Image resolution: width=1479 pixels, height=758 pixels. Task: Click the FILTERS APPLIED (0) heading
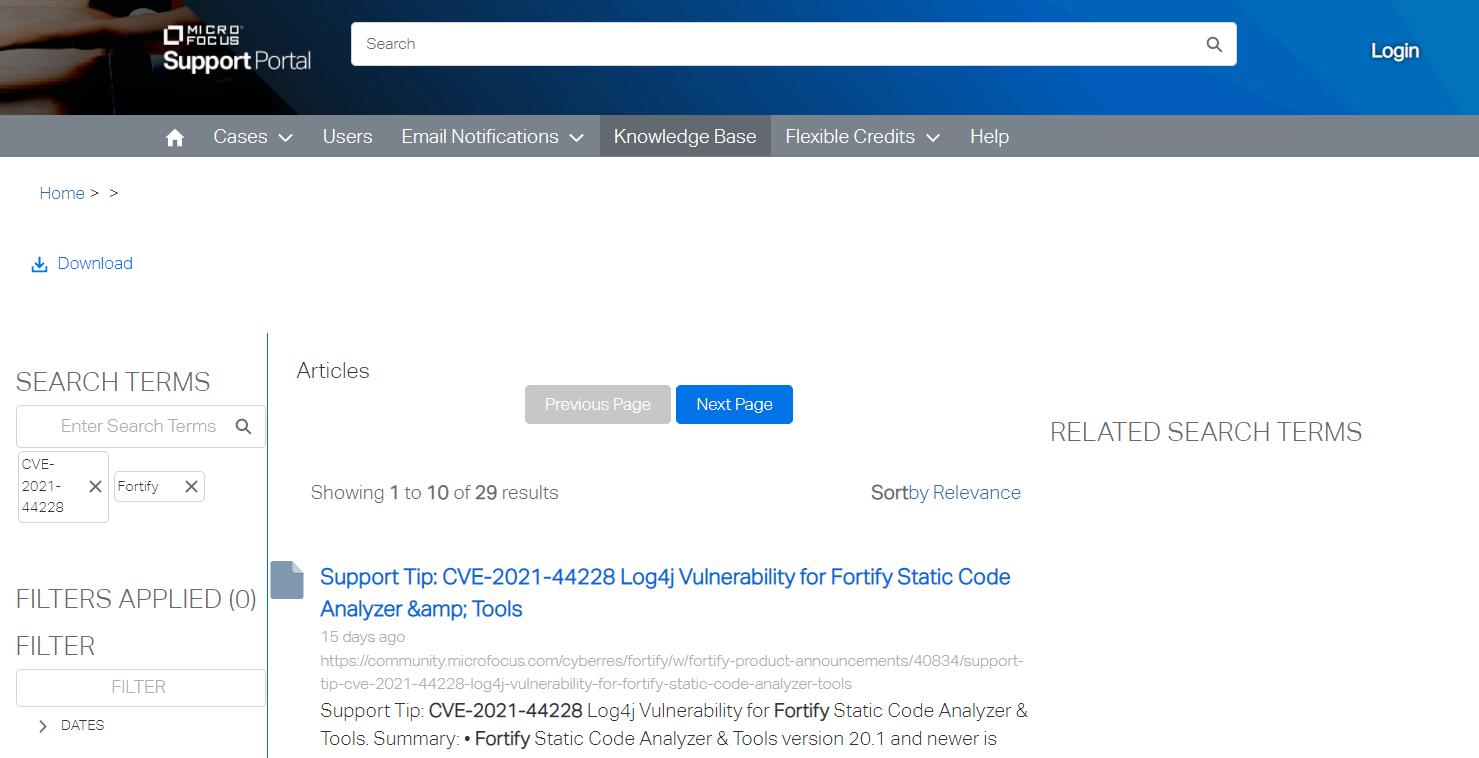coord(136,599)
